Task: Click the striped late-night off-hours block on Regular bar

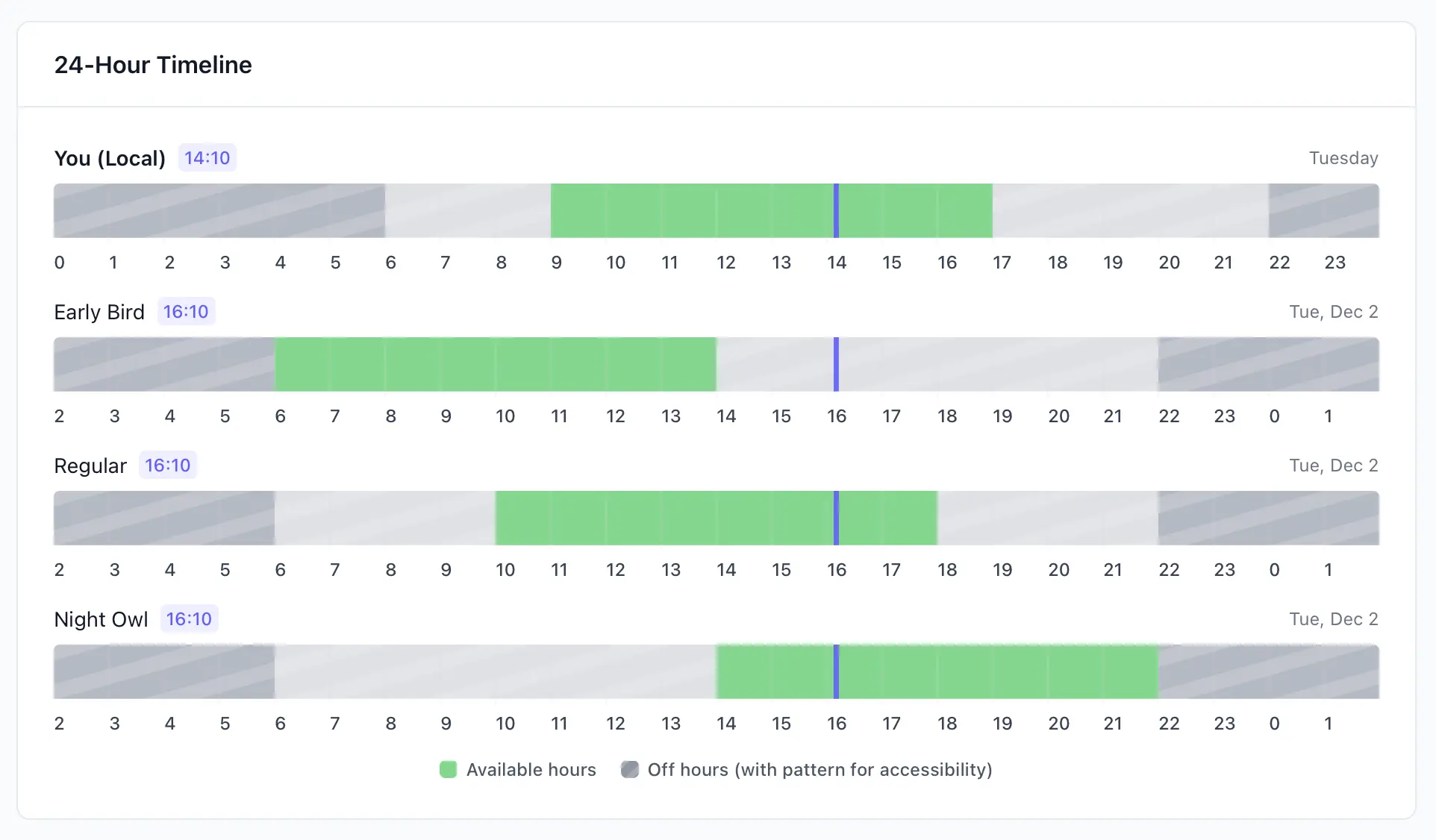Action: (1268, 518)
